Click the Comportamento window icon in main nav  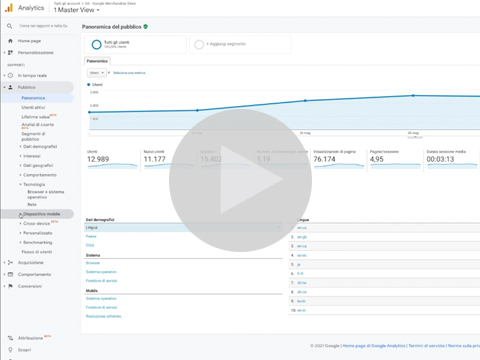click(10, 274)
